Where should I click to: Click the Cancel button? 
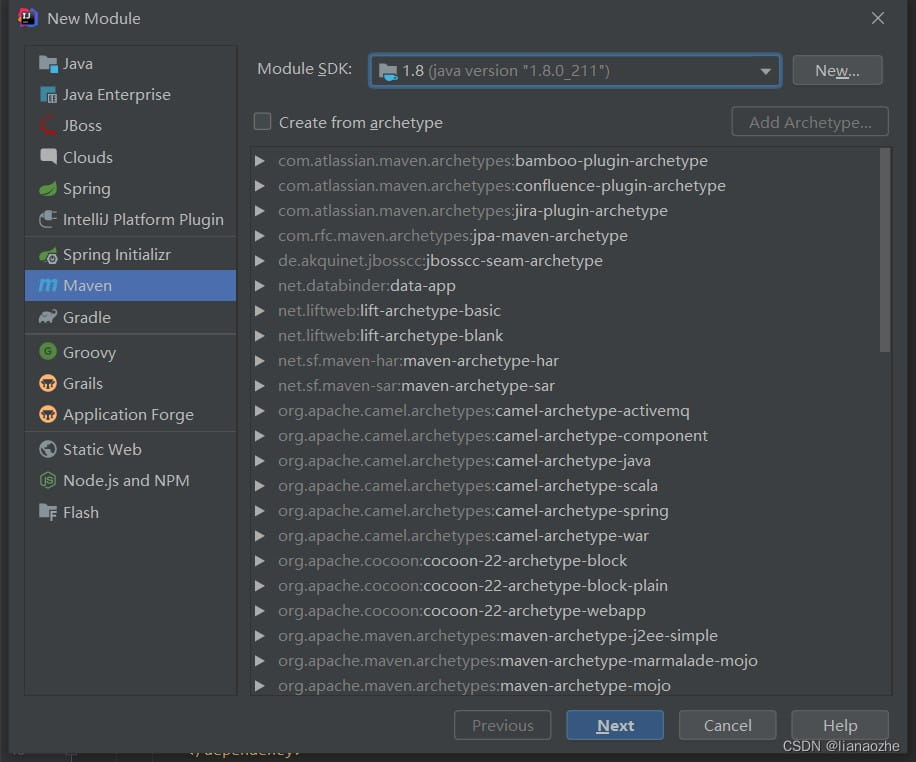coord(727,725)
